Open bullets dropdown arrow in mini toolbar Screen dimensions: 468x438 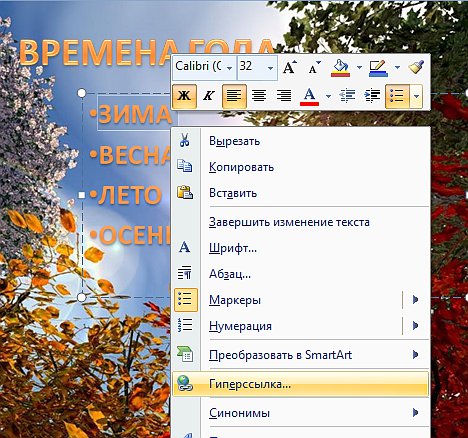(x=416, y=96)
